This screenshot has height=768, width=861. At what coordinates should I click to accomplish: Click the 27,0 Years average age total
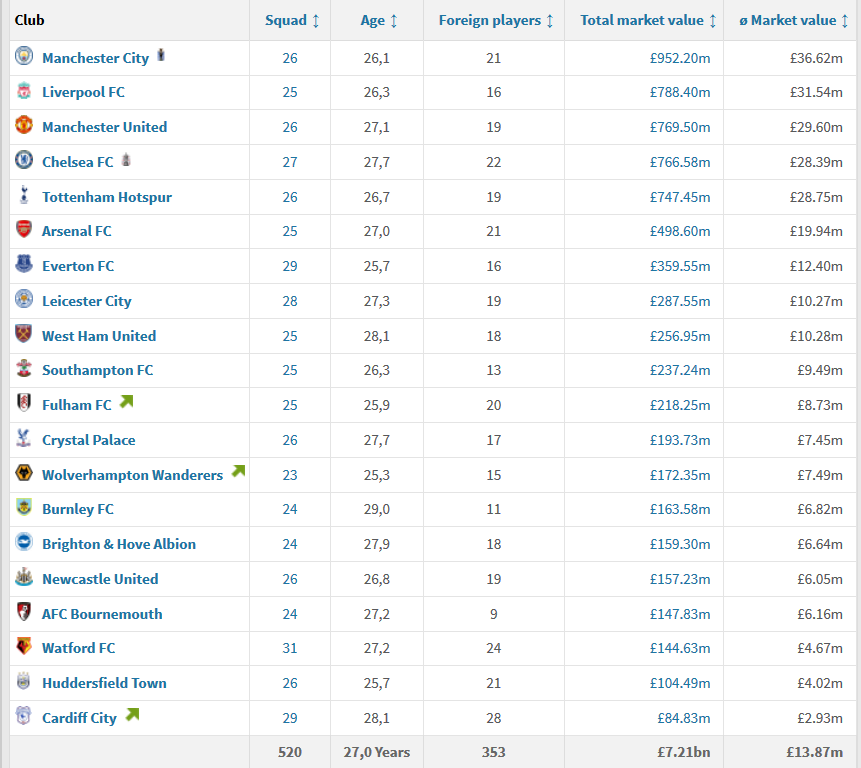click(x=377, y=752)
